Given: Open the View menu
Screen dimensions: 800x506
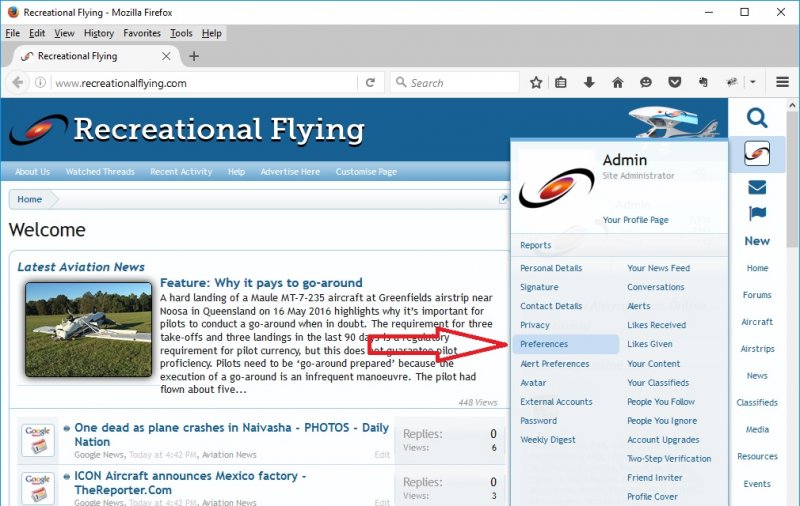Looking at the screenshot, I should coord(64,33).
